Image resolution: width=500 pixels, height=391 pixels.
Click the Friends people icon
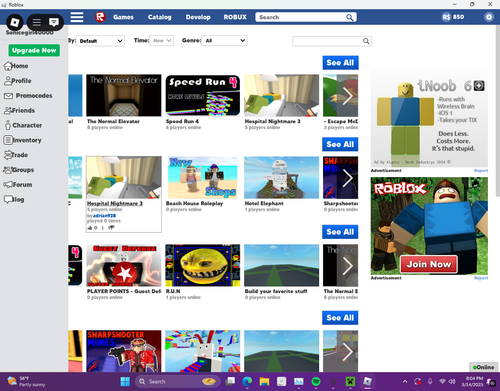pyautogui.click(x=8, y=111)
